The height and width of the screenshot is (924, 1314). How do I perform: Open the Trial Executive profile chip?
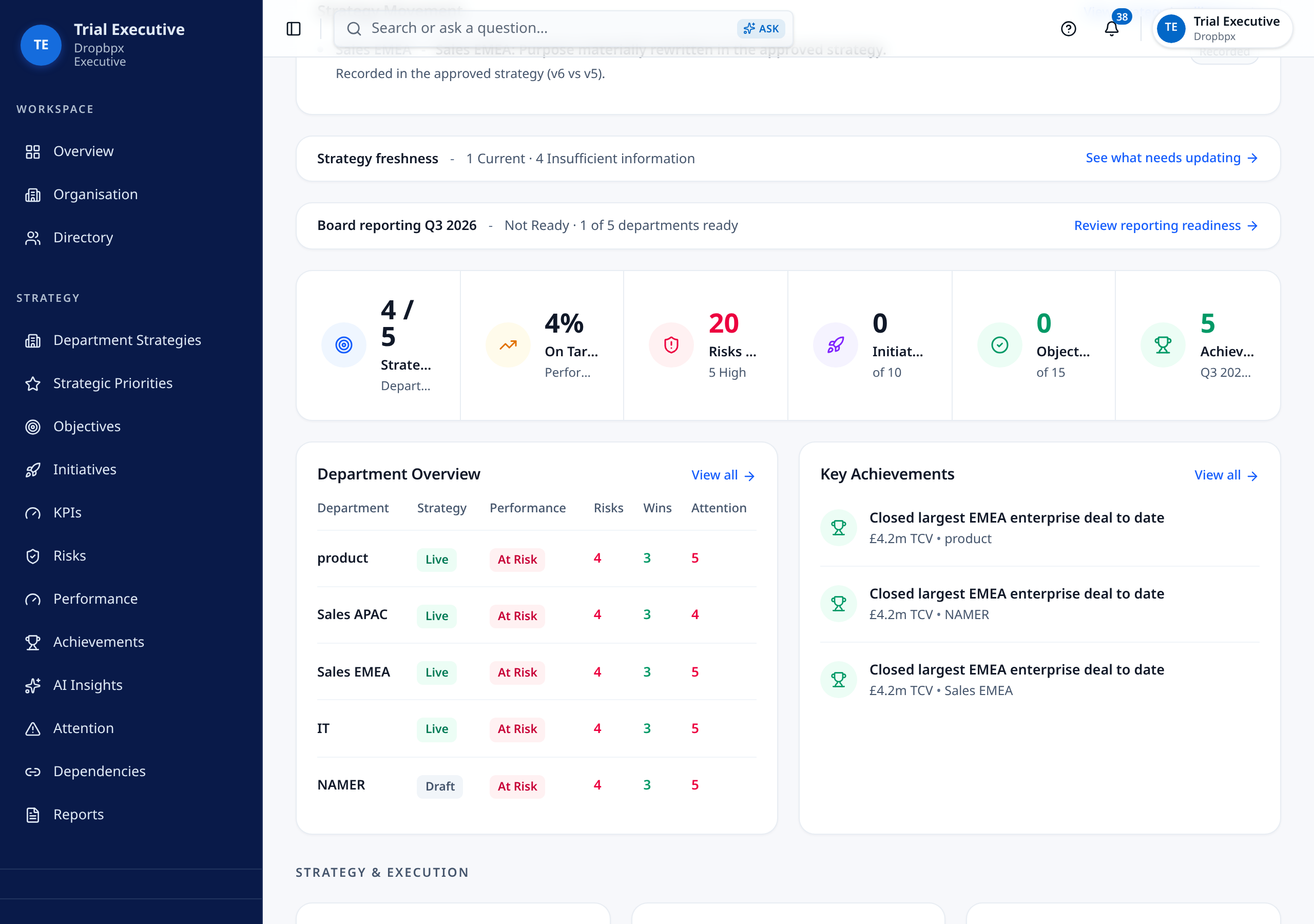(x=1223, y=28)
